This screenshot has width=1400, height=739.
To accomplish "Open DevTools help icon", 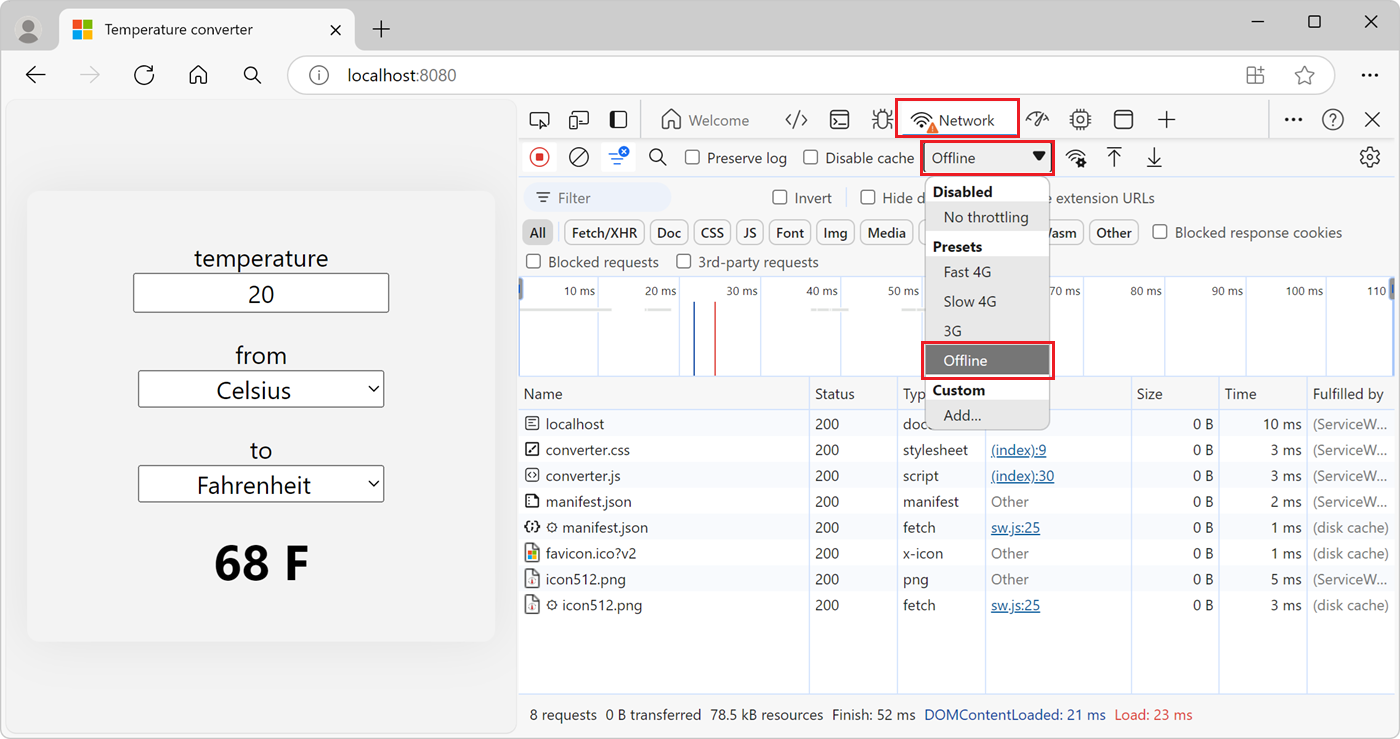I will [1333, 120].
